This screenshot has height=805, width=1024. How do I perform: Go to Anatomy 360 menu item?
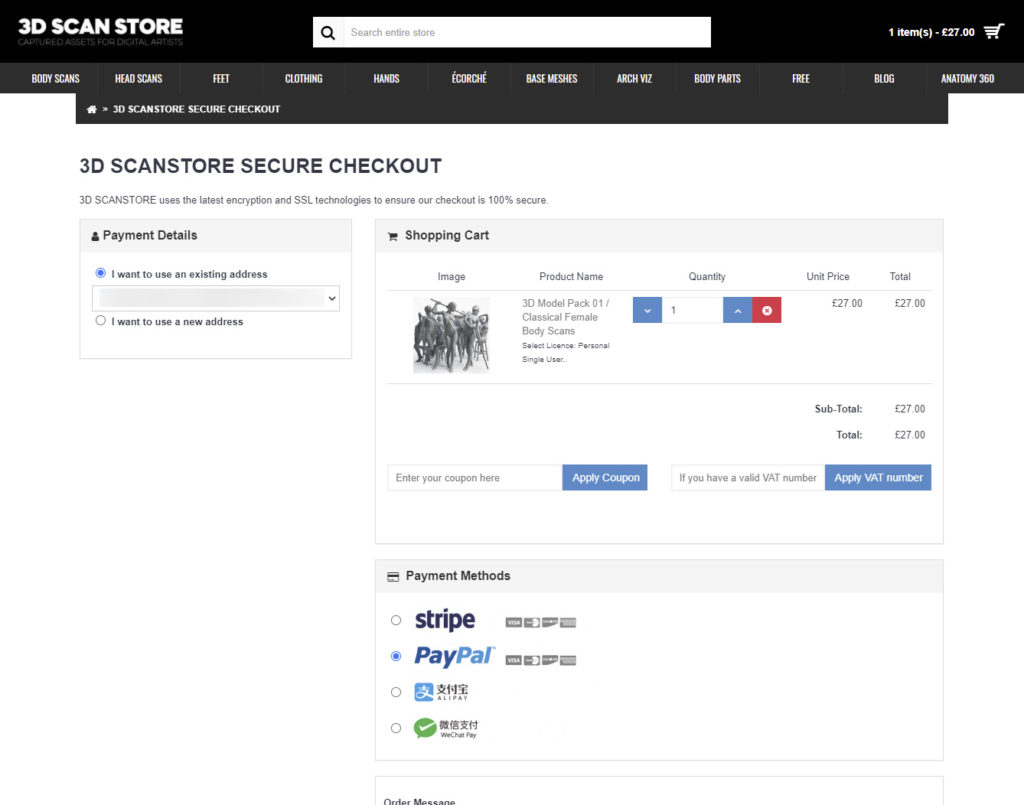(x=967, y=78)
